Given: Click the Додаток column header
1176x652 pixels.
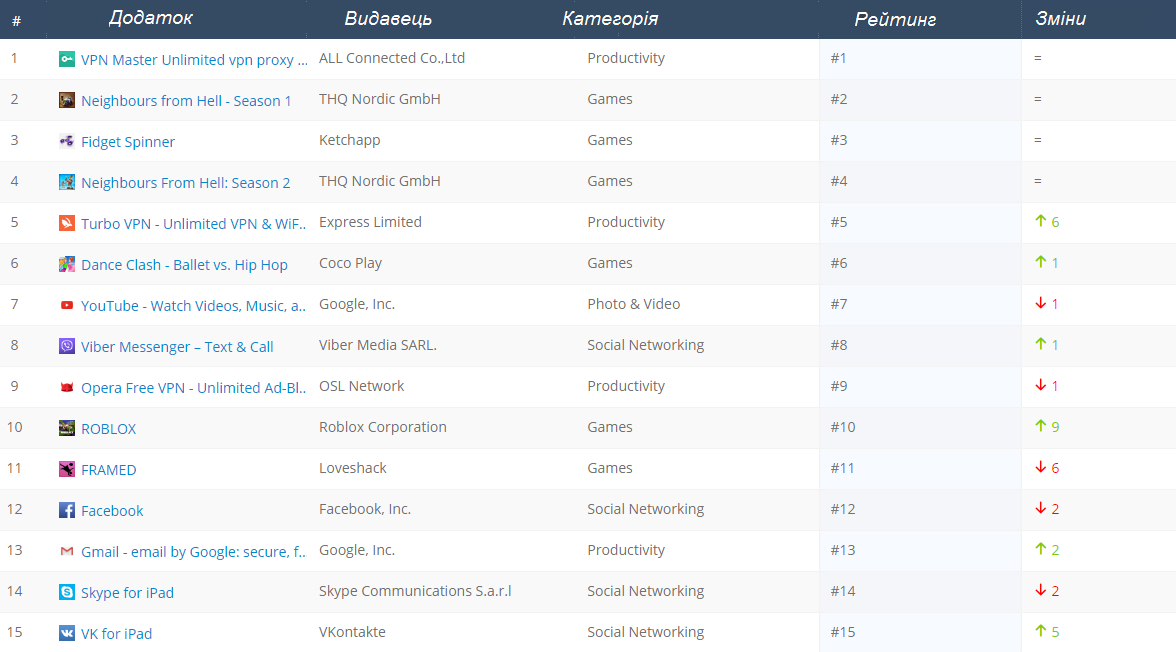Looking at the screenshot, I should point(151,18).
